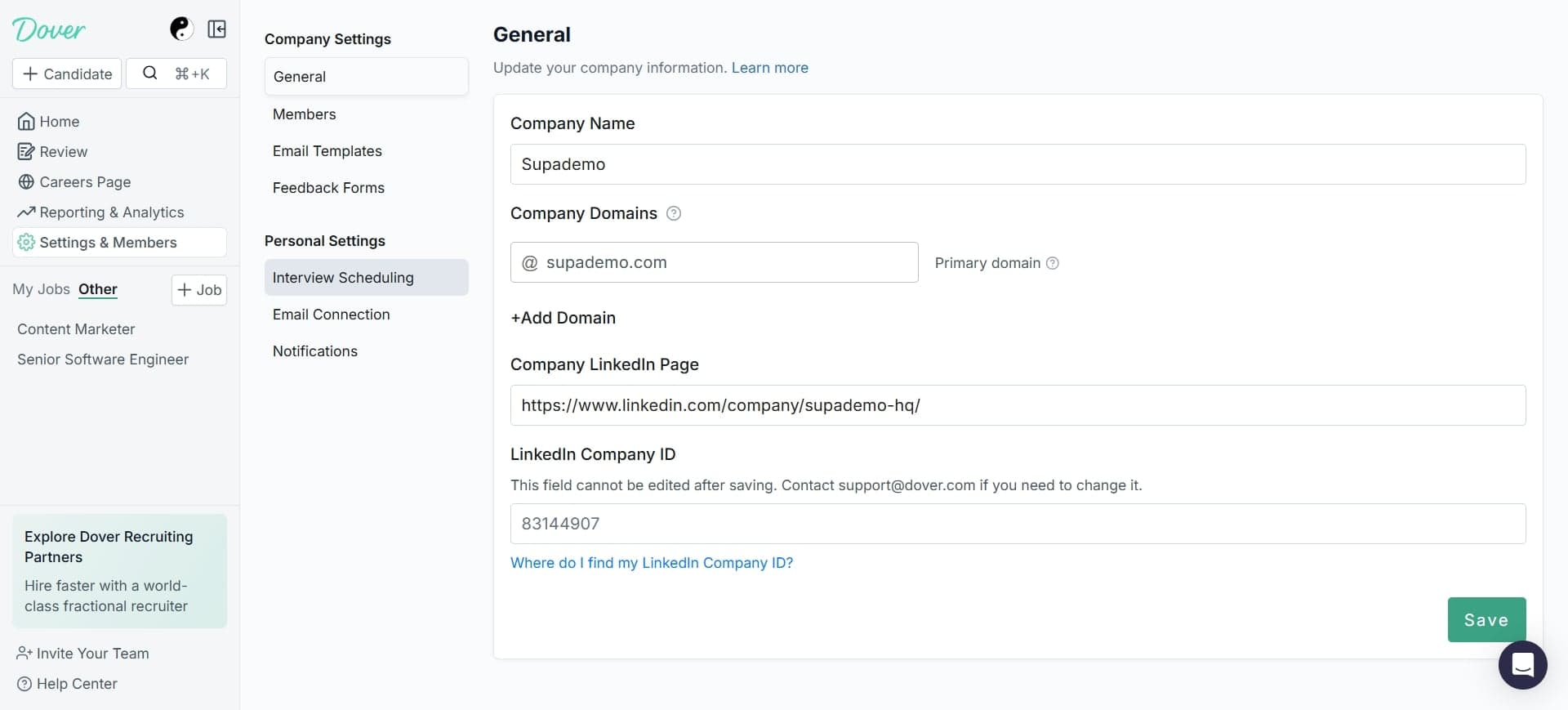Collapse the sidebar with the panel icon
The image size is (1568, 710).
(216, 29)
